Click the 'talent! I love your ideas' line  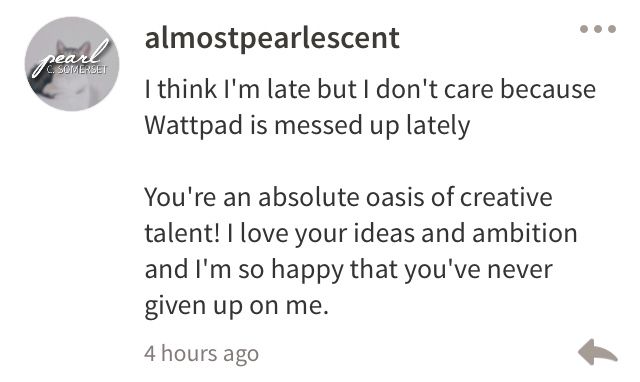pos(361,233)
